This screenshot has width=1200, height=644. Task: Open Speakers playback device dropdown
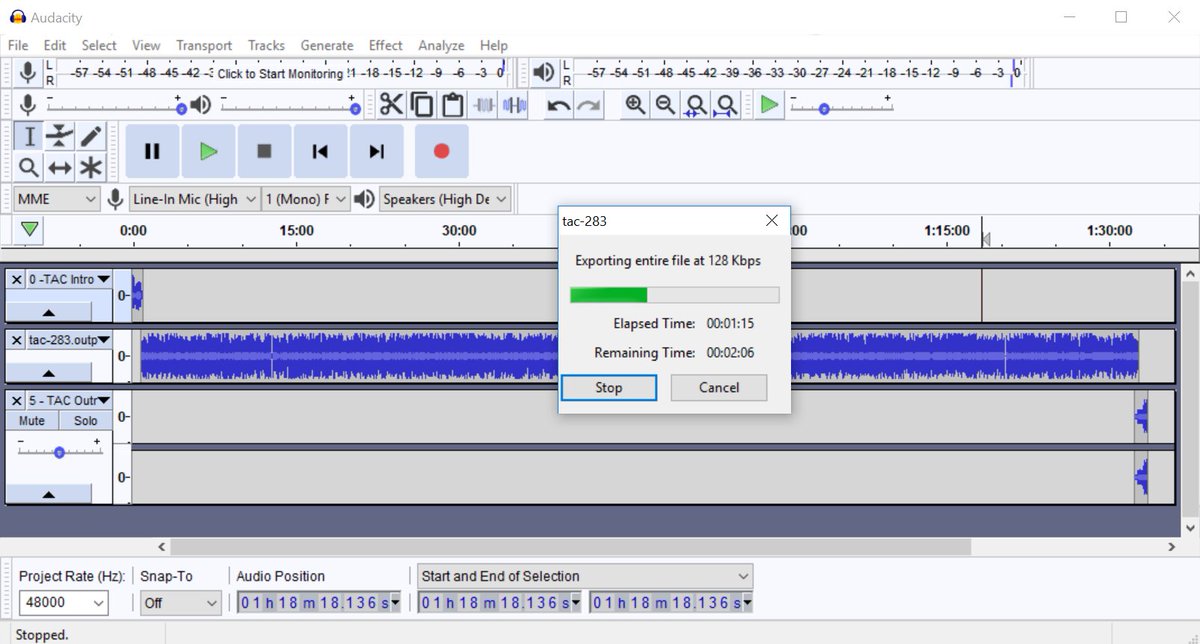[x=445, y=199]
